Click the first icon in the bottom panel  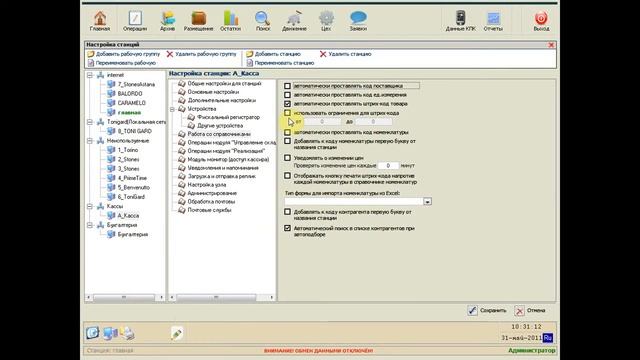93,333
